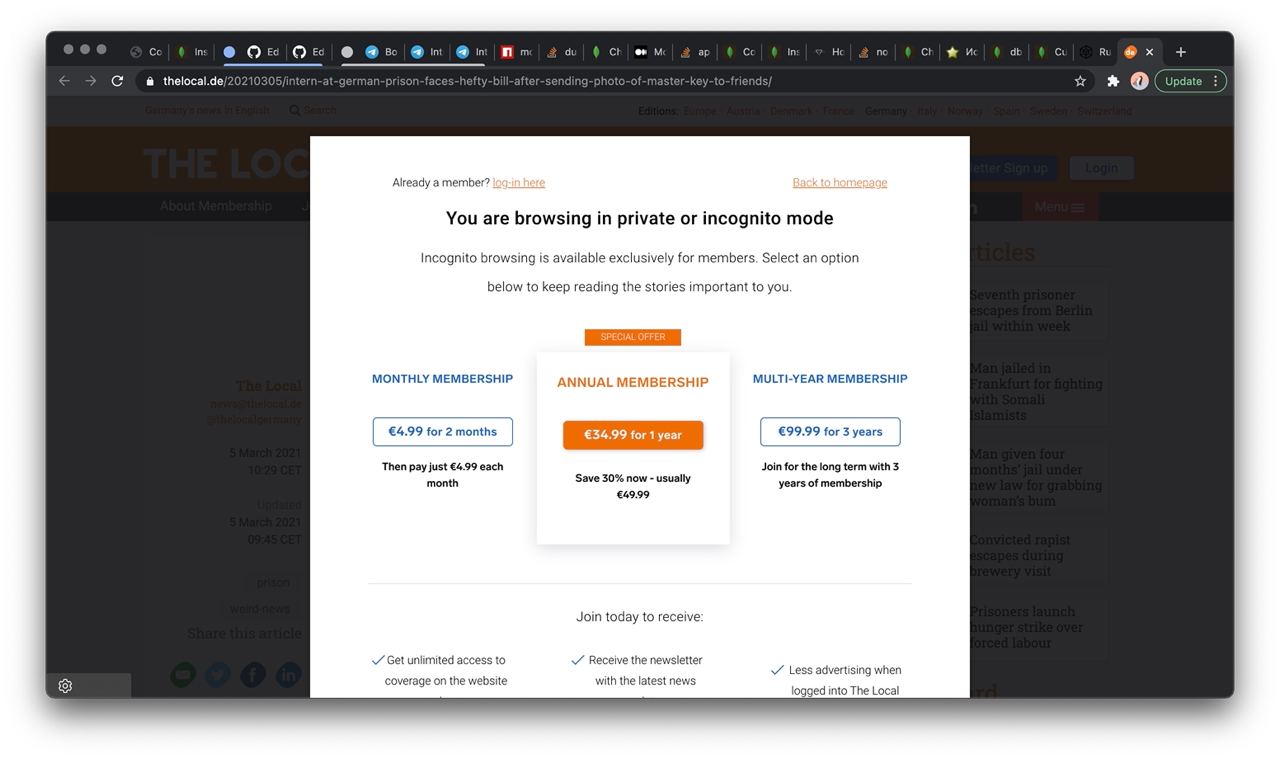Open the settings gear at the bottom left
The image size is (1280, 759).
click(65, 686)
